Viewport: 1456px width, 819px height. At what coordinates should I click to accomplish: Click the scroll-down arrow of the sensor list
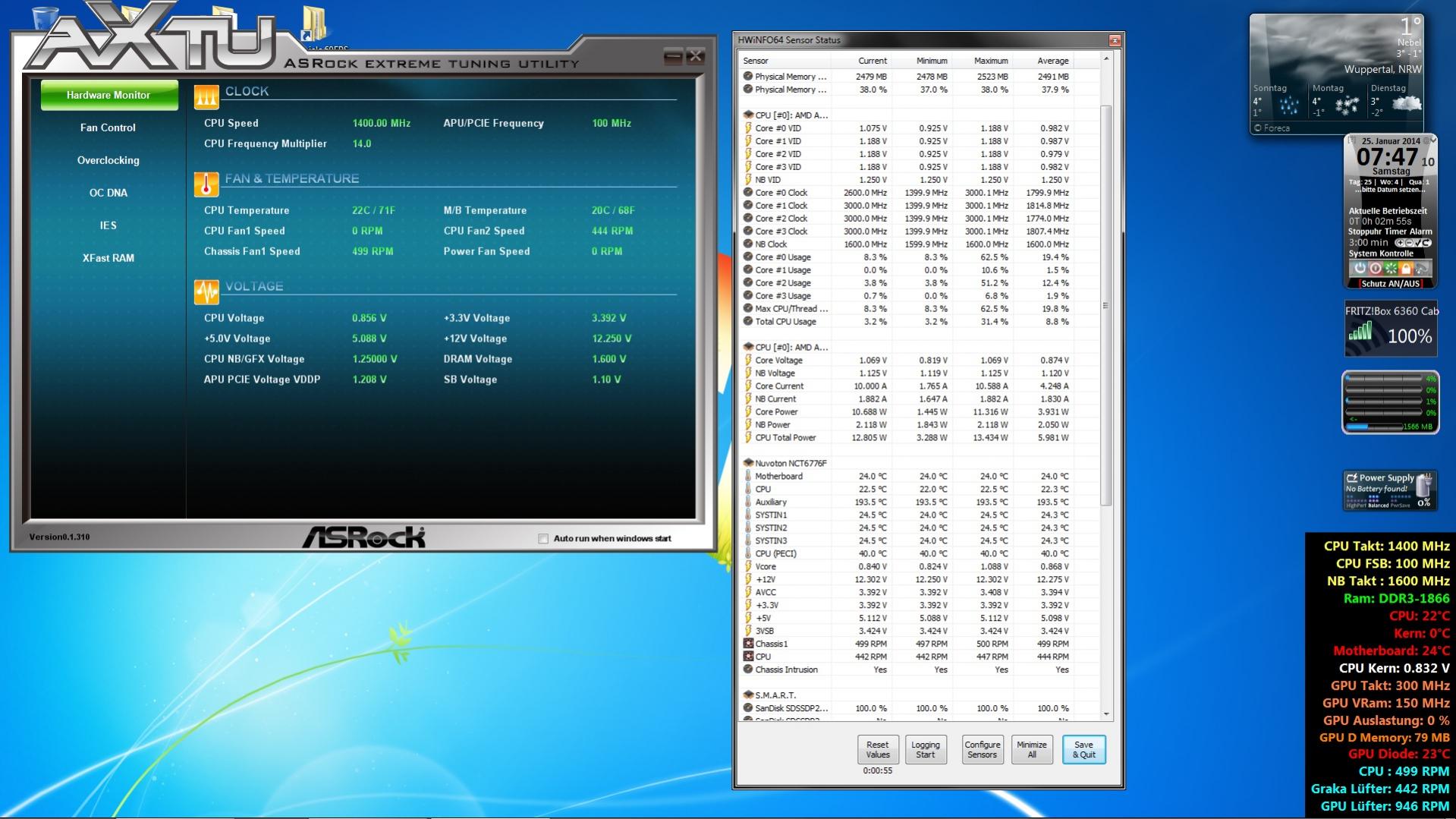click(x=1105, y=714)
